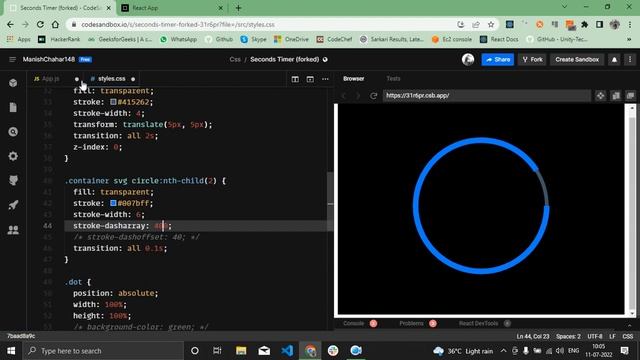Image resolution: width=640 pixels, height=360 pixels.
Task: Open the Sandbox Info sidebar icon
Action: click(13, 83)
